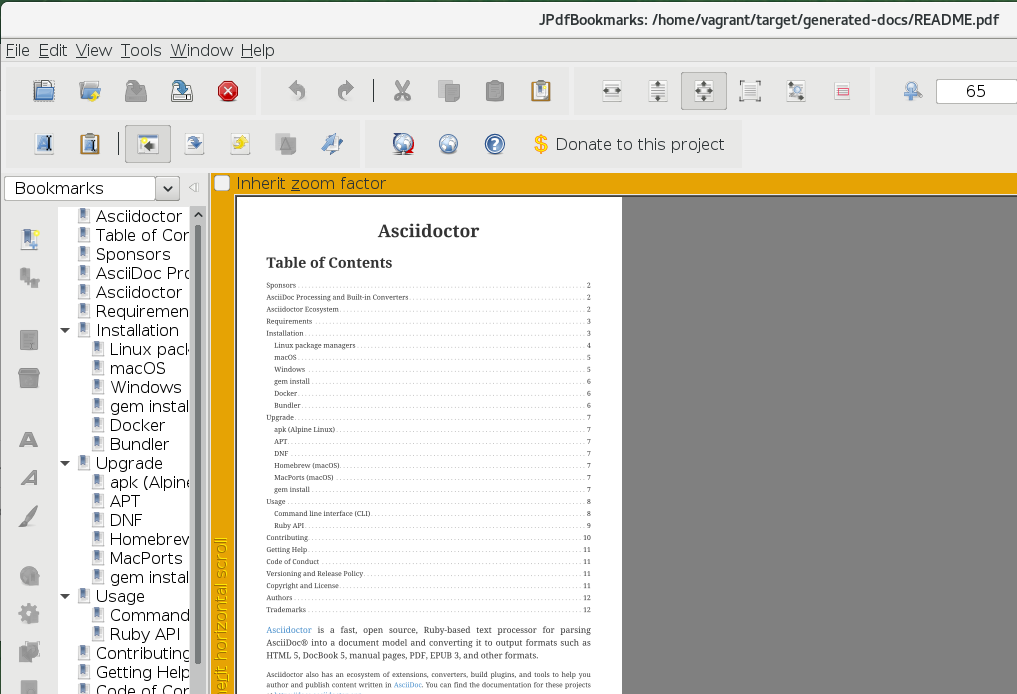The width and height of the screenshot is (1017, 694).
Task: Open the Window menu
Action: click(x=202, y=50)
